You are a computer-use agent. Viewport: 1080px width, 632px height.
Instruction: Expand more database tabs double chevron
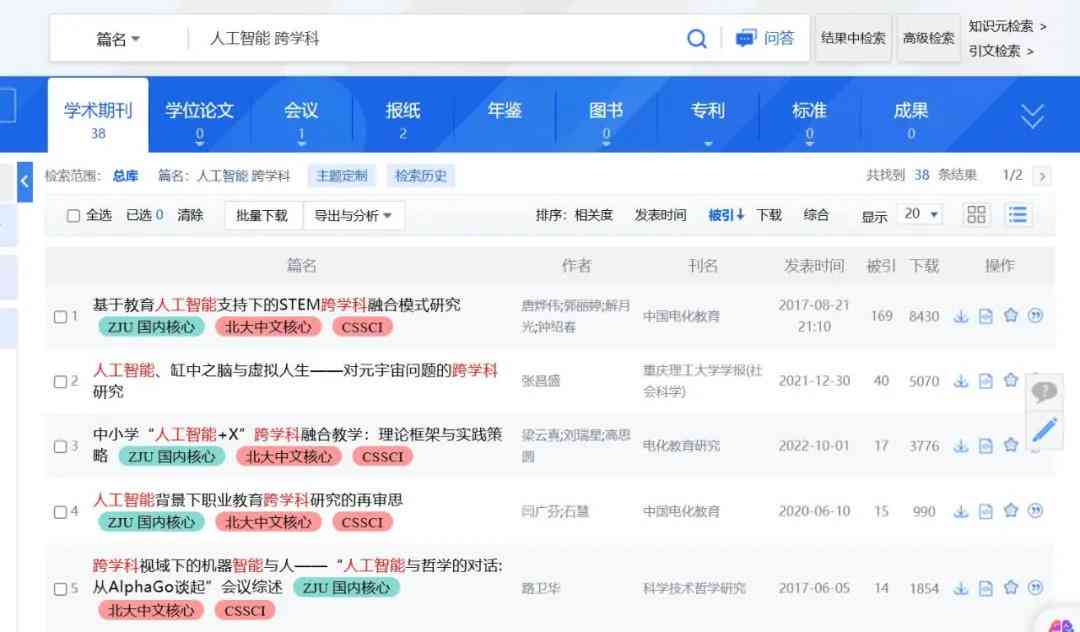pyautogui.click(x=1032, y=116)
